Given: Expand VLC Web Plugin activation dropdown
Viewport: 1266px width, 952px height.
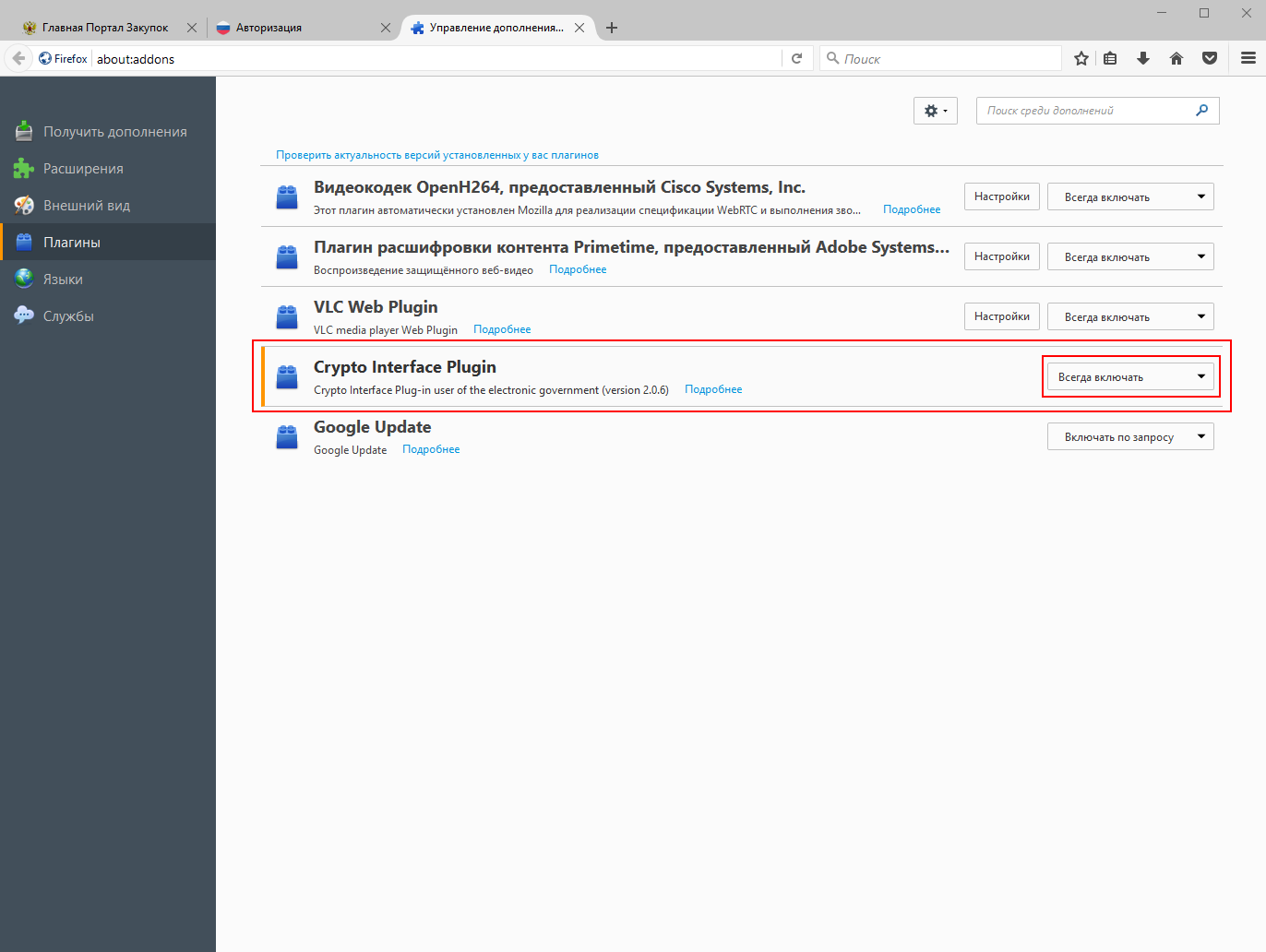Looking at the screenshot, I should (1130, 316).
